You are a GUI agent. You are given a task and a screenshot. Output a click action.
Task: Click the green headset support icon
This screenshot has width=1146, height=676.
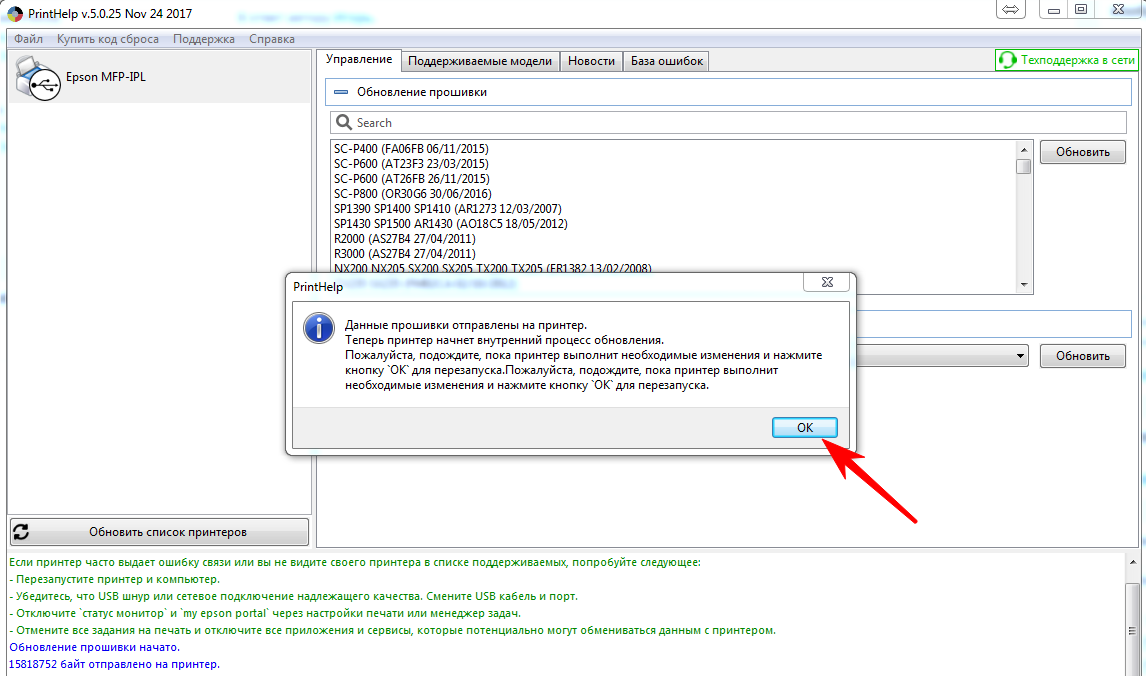point(1007,60)
